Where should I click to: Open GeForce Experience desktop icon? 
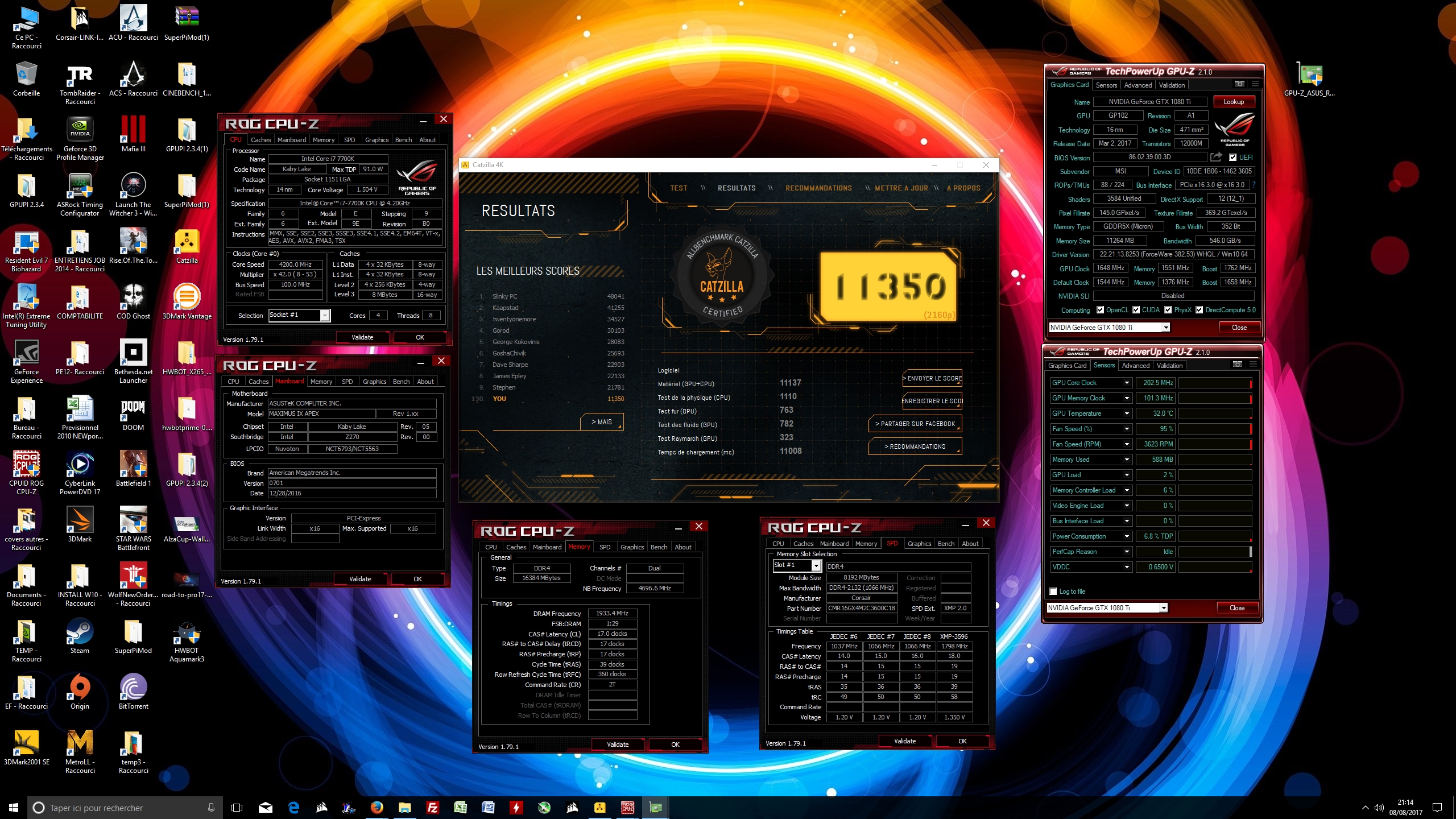click(x=26, y=362)
